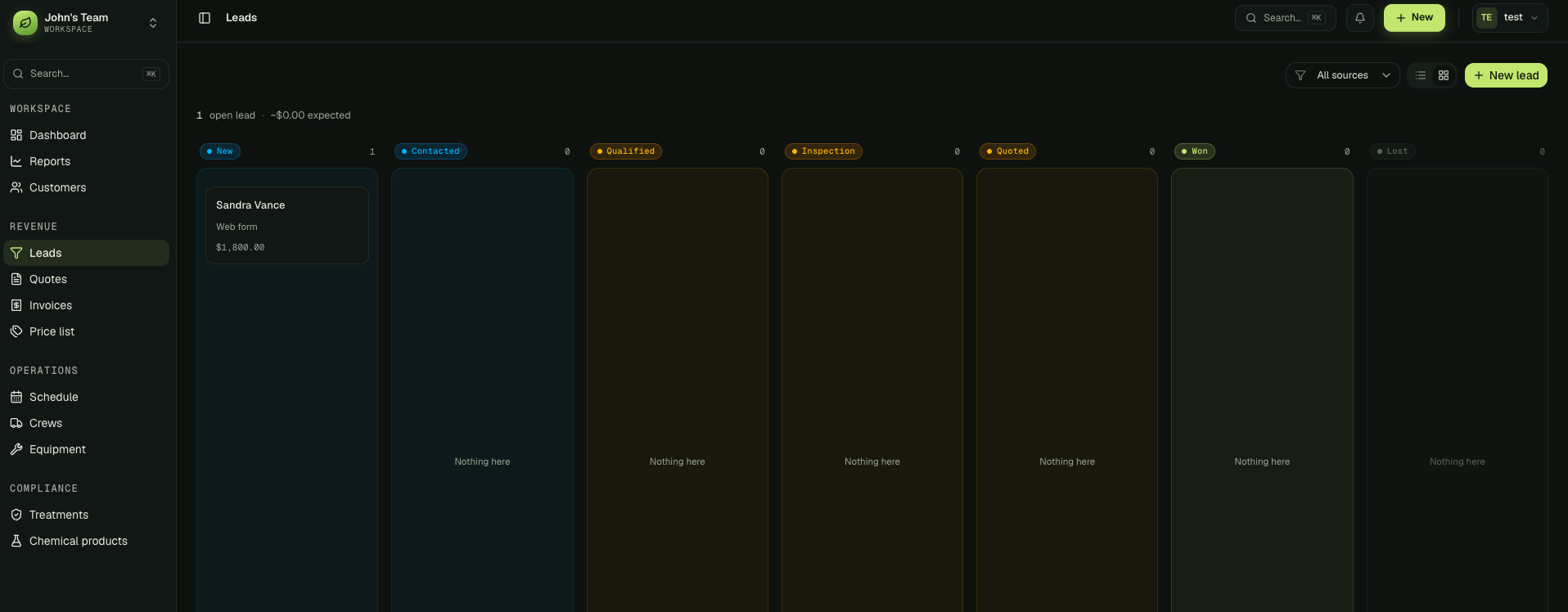Image resolution: width=1568 pixels, height=612 pixels.
Task: Open Chemical products page
Action: pos(86,541)
